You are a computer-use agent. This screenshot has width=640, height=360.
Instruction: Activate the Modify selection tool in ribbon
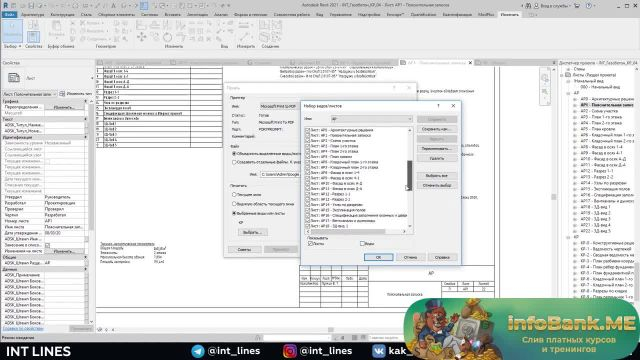[12, 31]
